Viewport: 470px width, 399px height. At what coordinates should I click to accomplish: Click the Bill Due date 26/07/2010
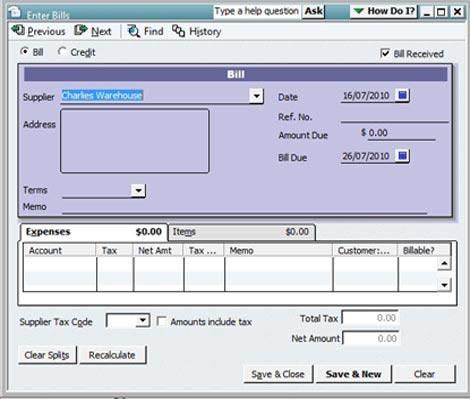(x=368, y=156)
